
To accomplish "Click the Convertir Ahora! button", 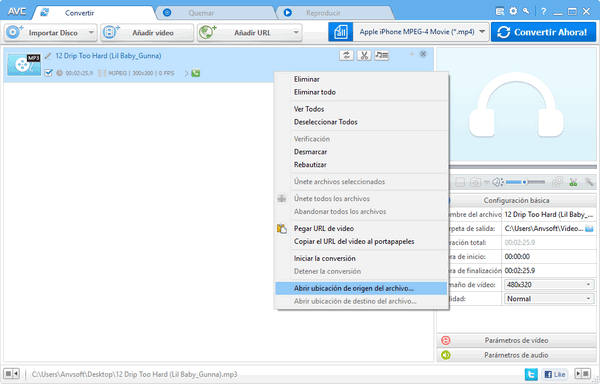I will [x=543, y=32].
